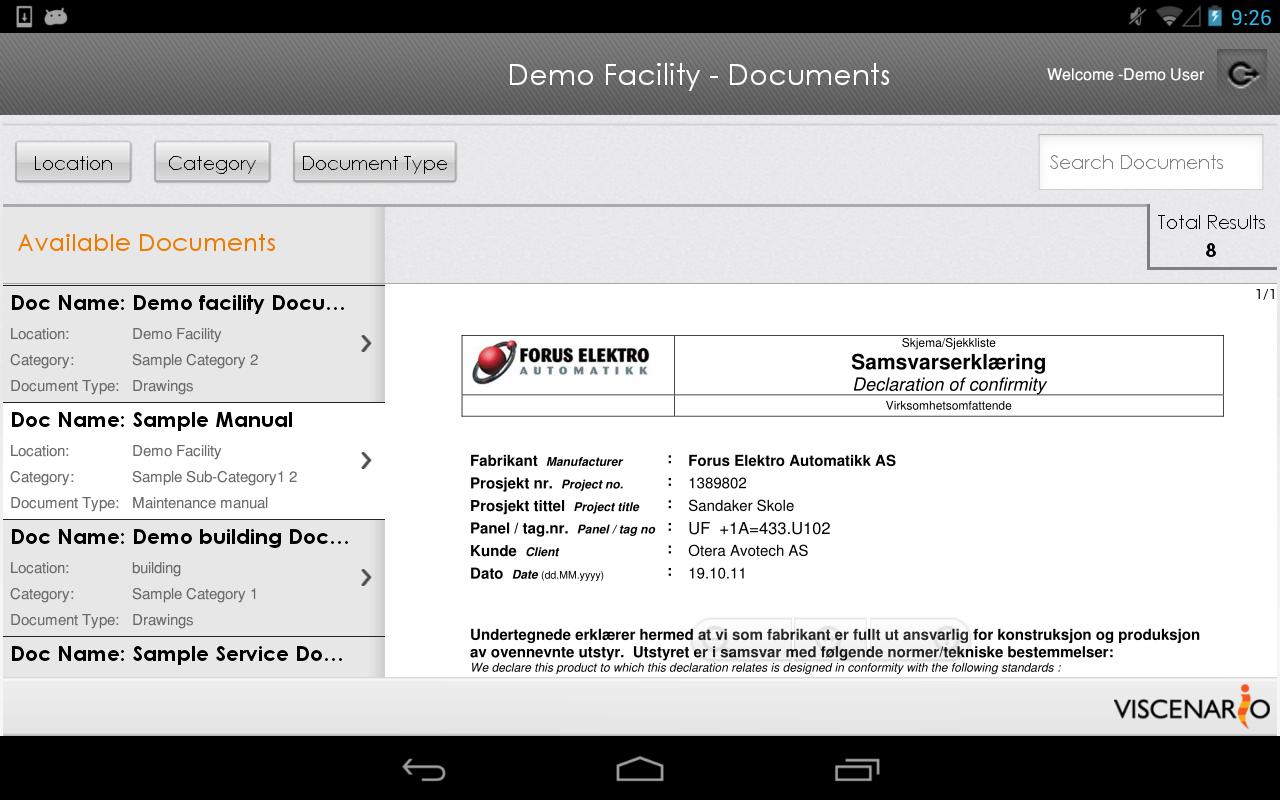Tap the battery icon in status bar
Viewport: 1280px width, 800px height.
tap(1215, 16)
